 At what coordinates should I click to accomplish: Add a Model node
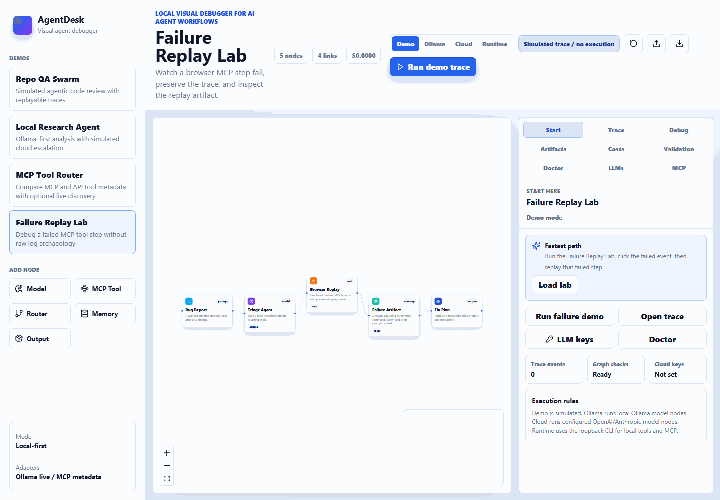40,289
